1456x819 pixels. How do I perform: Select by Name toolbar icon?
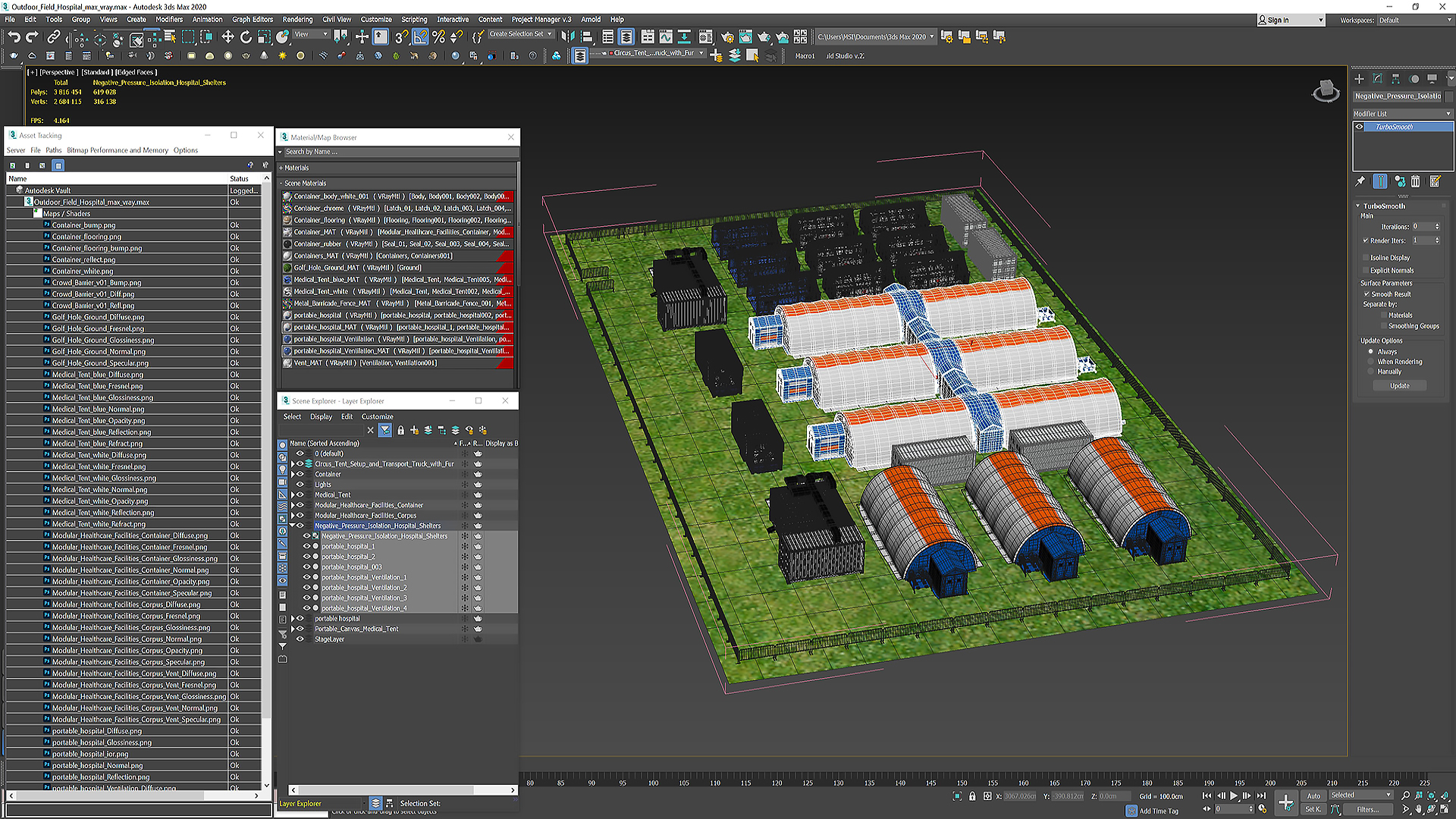click(x=170, y=36)
